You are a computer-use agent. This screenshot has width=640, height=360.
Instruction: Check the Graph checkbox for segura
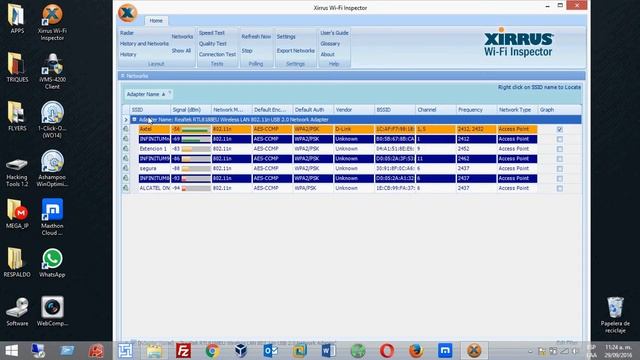coord(560,169)
